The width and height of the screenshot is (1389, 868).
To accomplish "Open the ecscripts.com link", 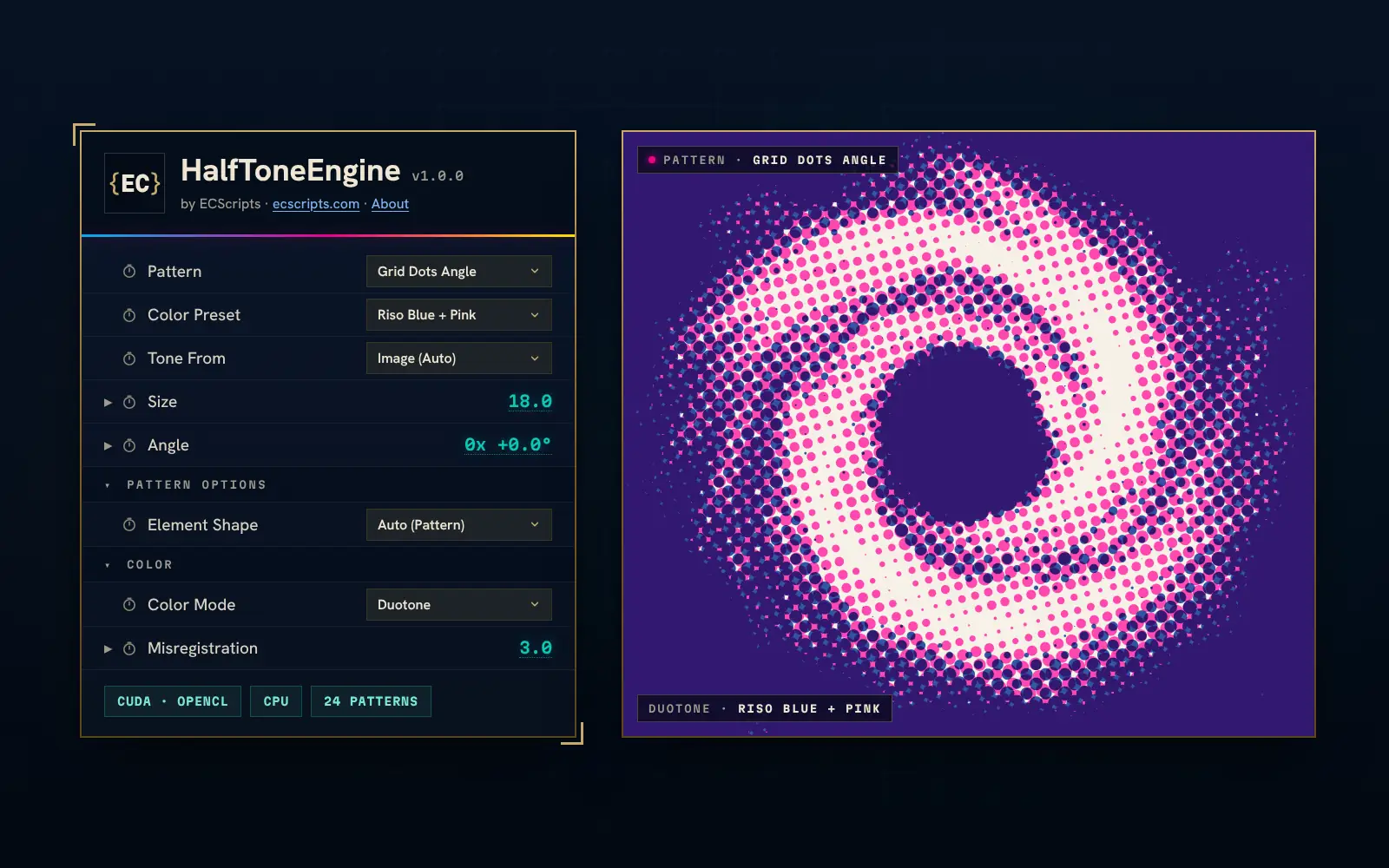I will [x=316, y=204].
